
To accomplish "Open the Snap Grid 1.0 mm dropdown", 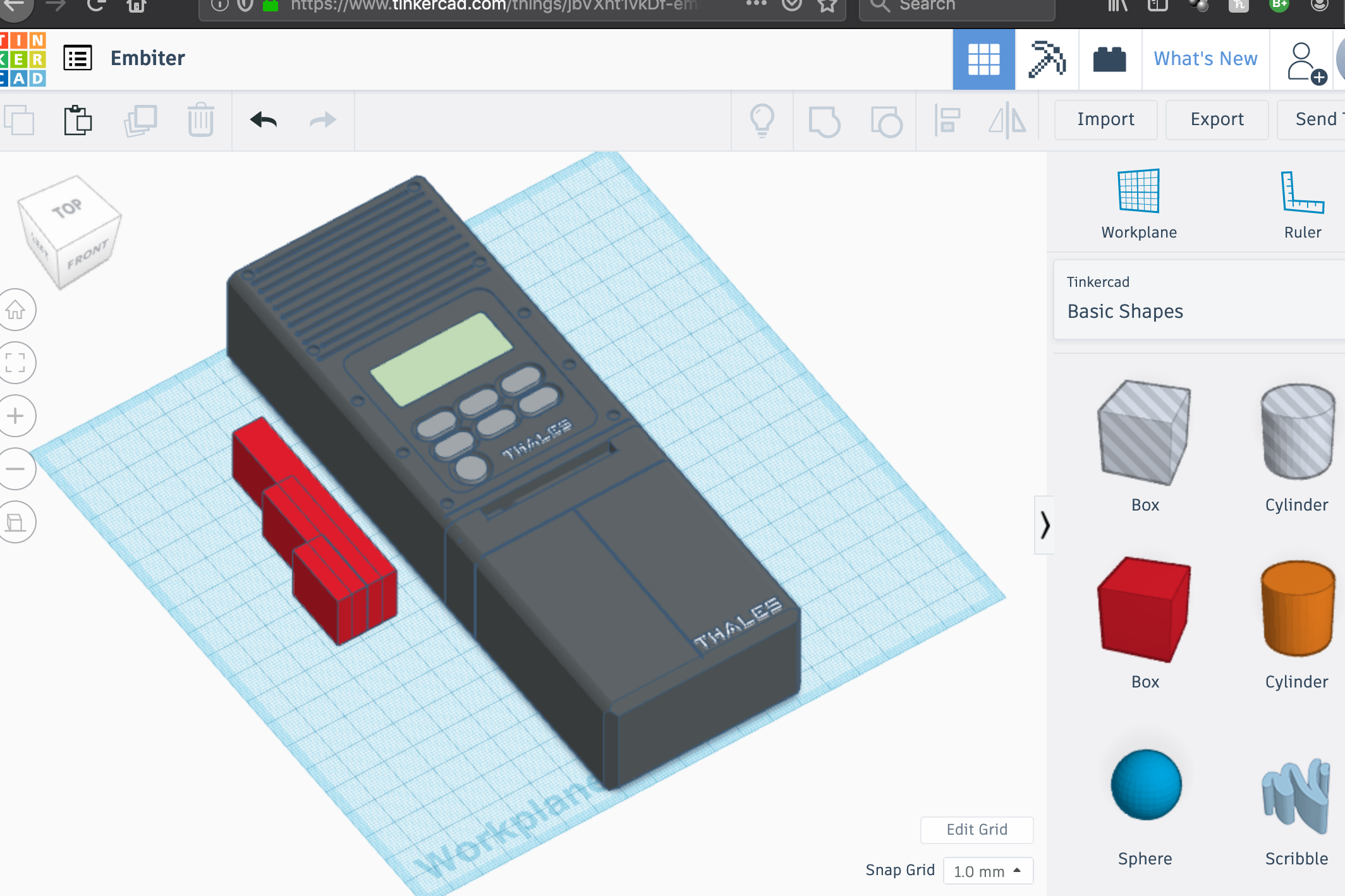I will click(x=988, y=871).
